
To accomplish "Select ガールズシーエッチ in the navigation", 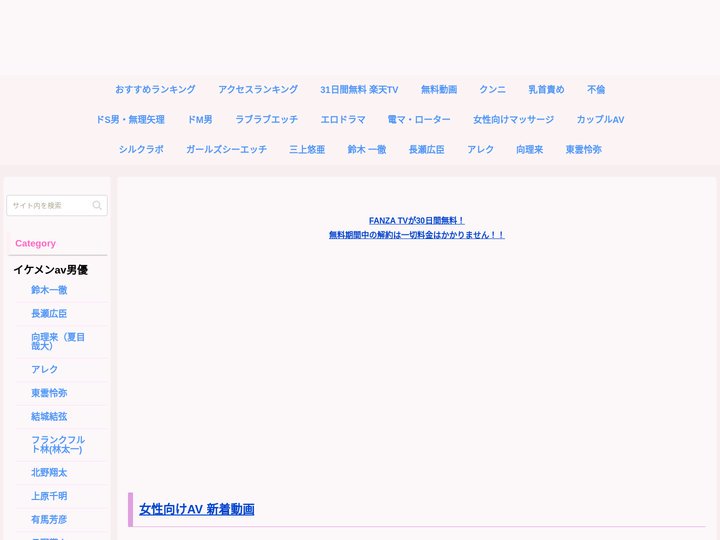I will (226, 149).
